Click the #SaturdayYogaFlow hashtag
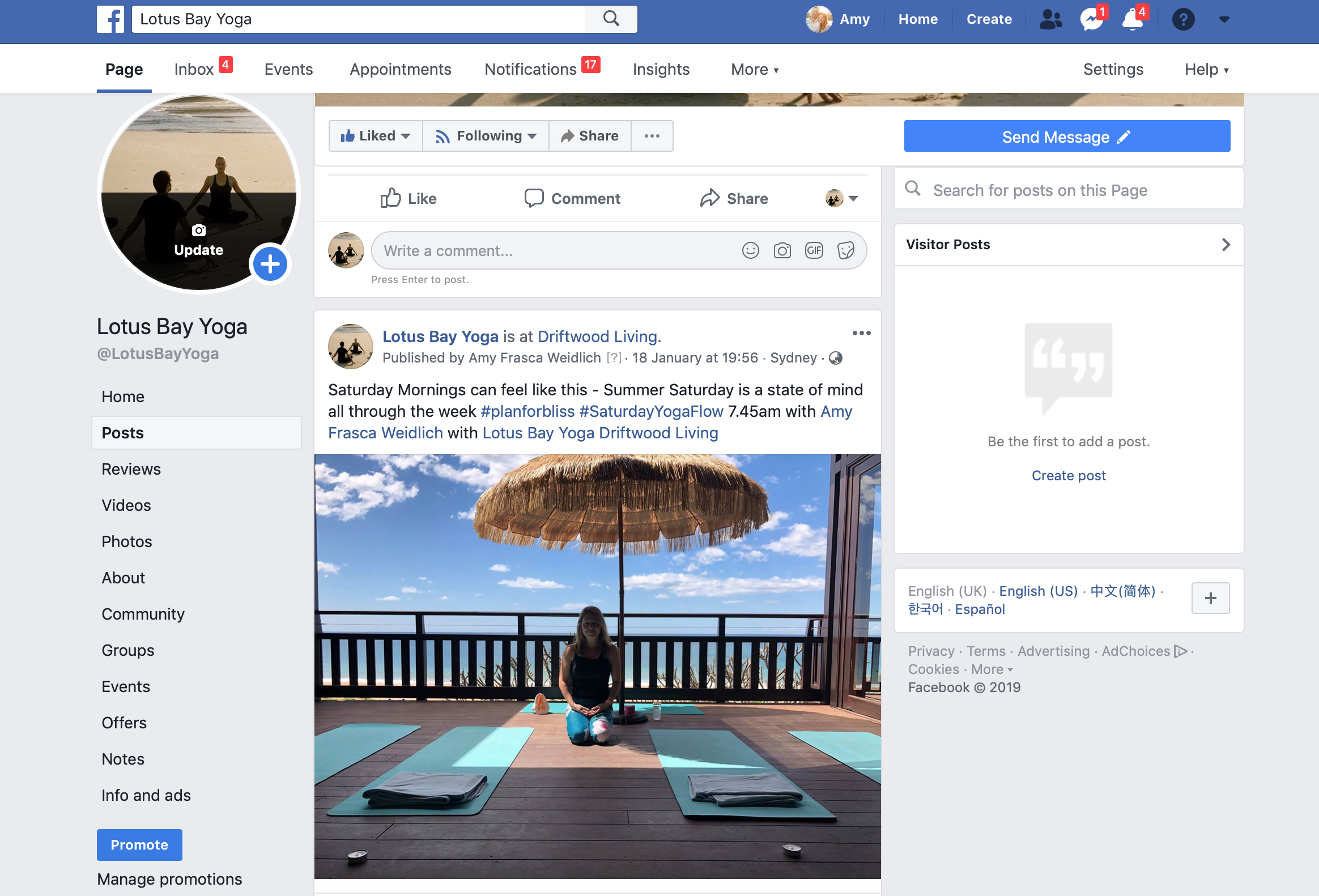Image resolution: width=1319 pixels, height=896 pixels. pyautogui.click(x=652, y=411)
